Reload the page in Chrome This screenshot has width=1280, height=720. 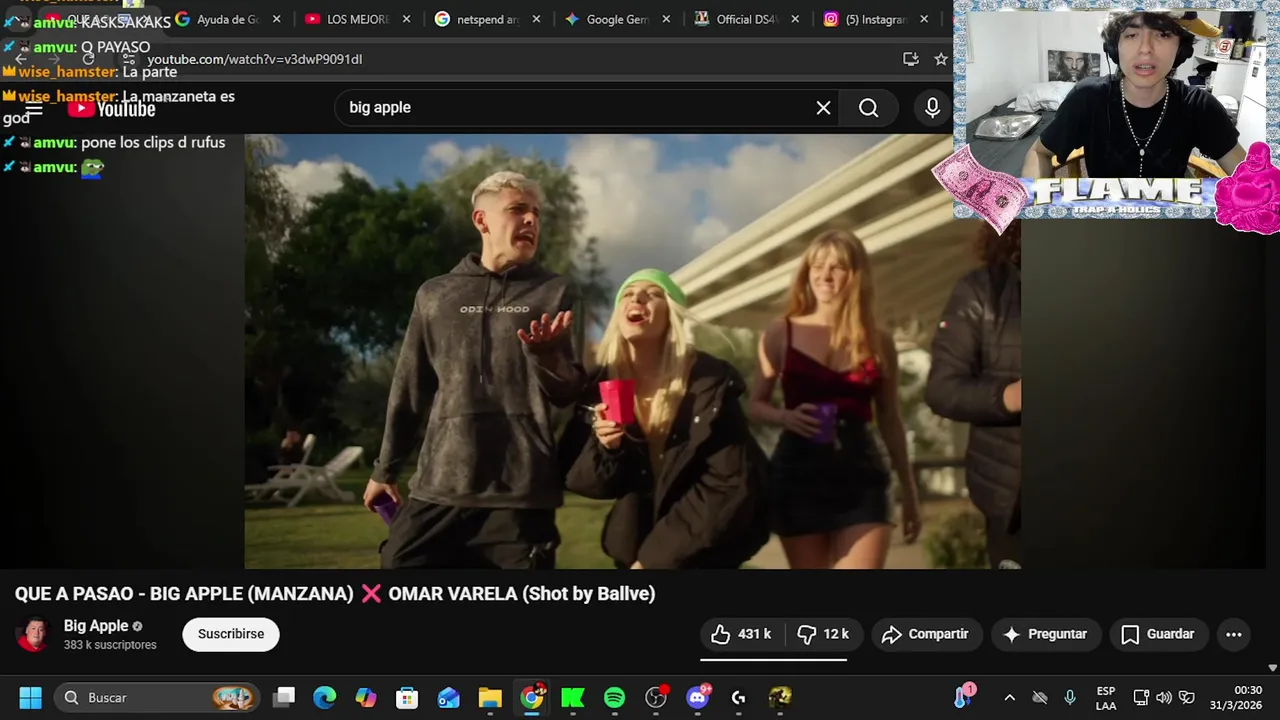coord(88,59)
